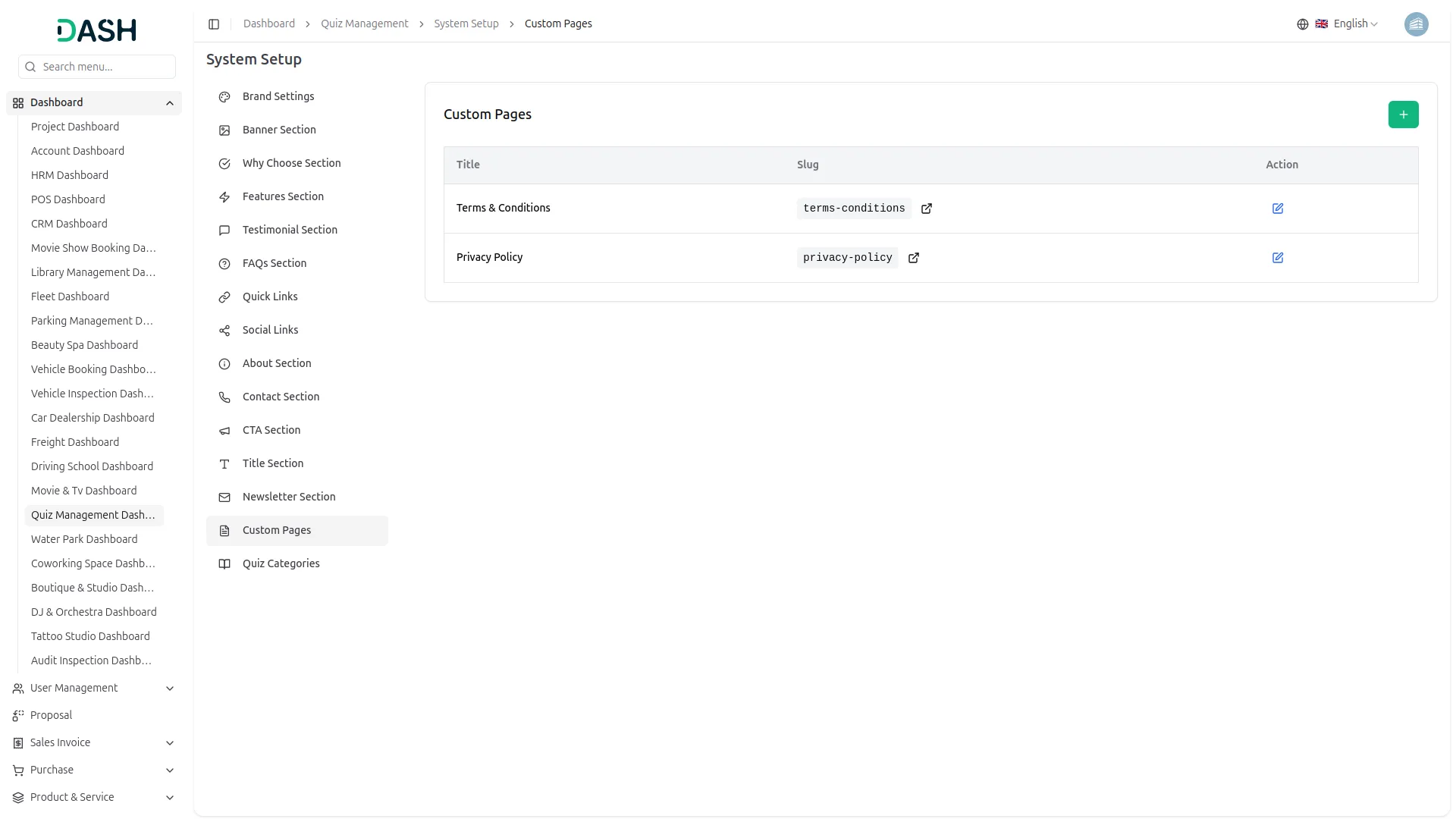
Task: Edit the Terms & Conditions page
Action: 1278,209
